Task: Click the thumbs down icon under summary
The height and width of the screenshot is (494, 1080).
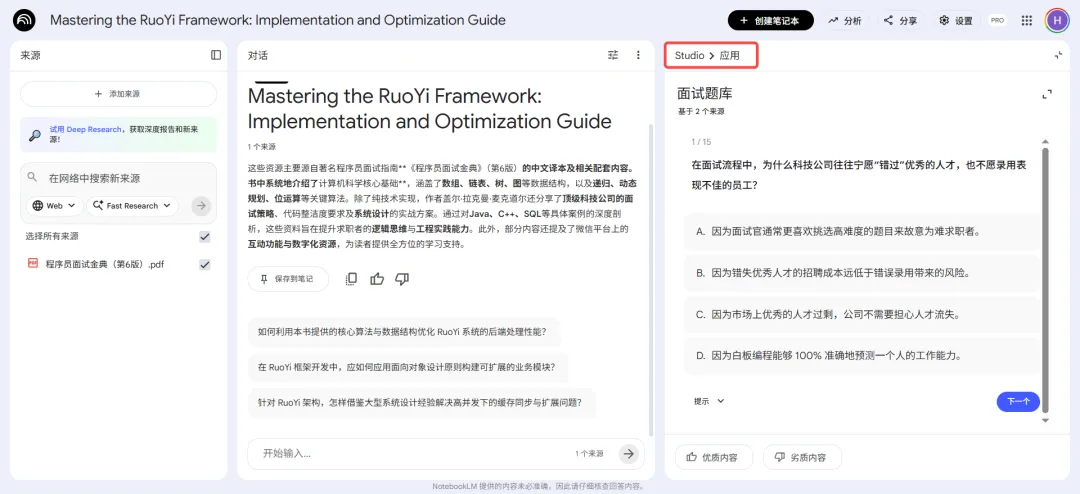Action: (x=402, y=279)
